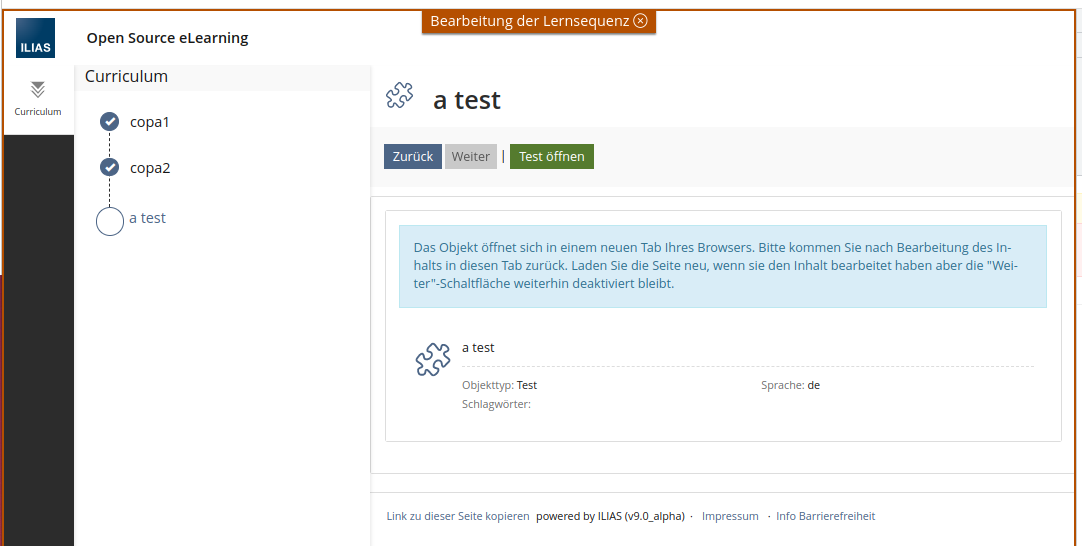Click the 'a test' page heading
The width and height of the screenshot is (1082, 546).
[466, 100]
